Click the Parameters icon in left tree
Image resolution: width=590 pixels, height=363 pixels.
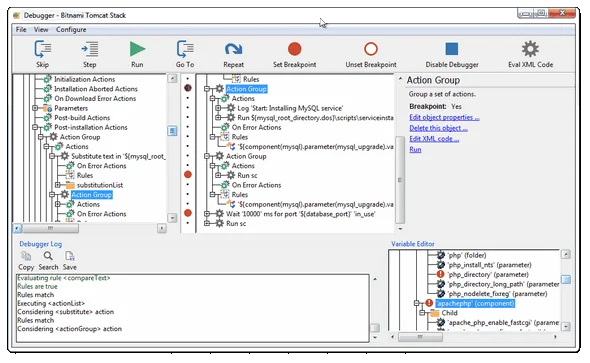click(x=47, y=108)
